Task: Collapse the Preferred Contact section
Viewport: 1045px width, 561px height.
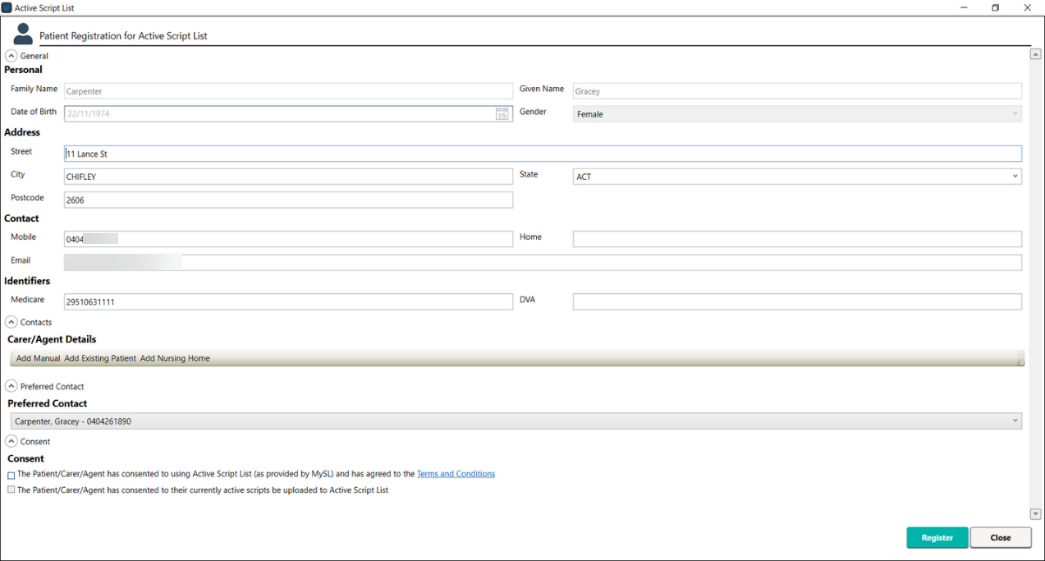Action: (11, 386)
